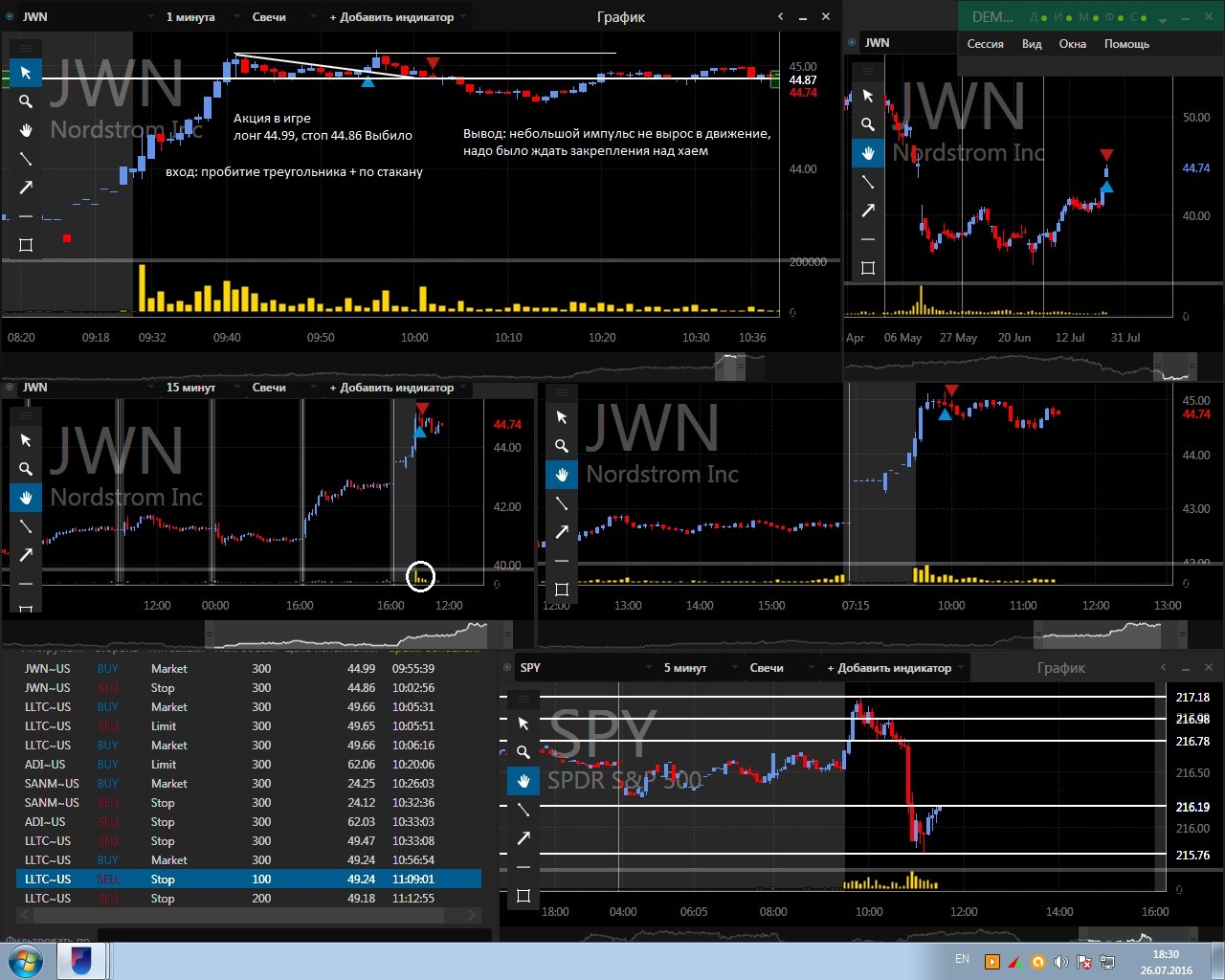The width and height of the screenshot is (1225, 980).
Task: Pick the rectangle tool in the middle-right JWN chart
Action: click(562, 590)
